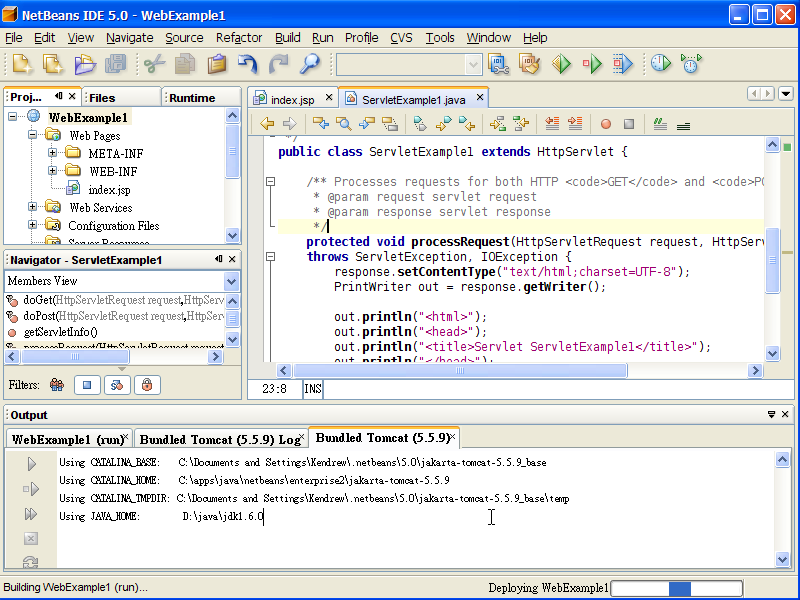Close the Navigator panel
This screenshot has width=800, height=600.
click(232, 259)
